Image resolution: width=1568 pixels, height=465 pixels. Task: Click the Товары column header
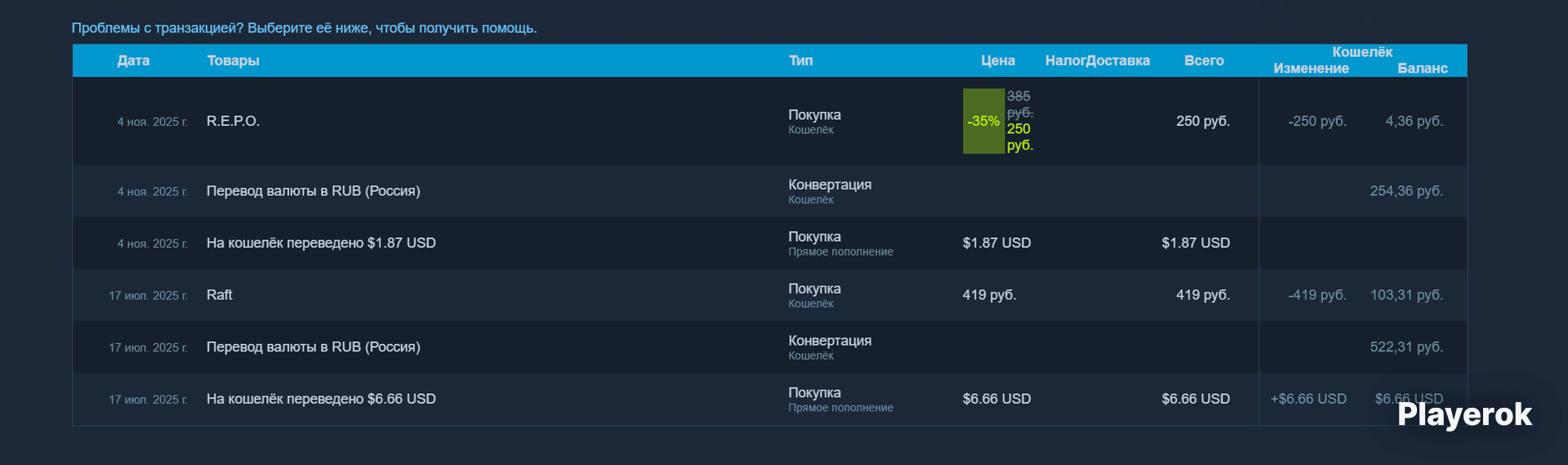[233, 60]
